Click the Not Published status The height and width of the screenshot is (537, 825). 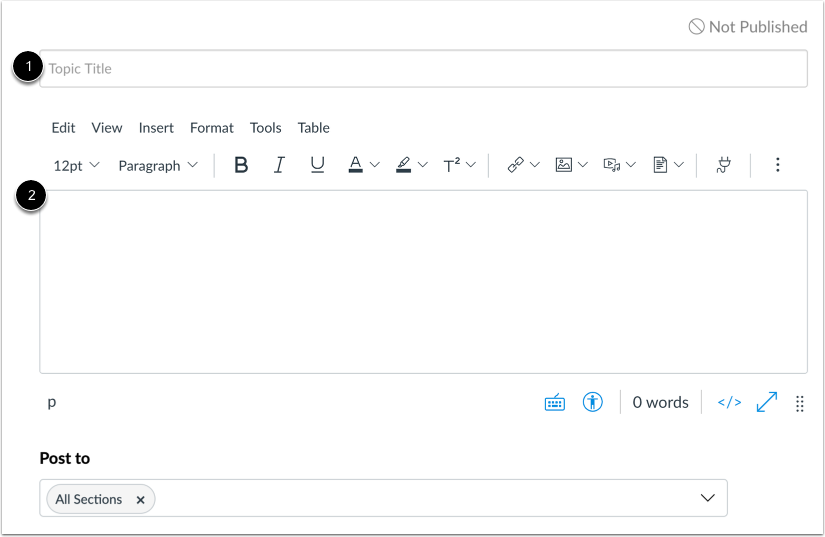(x=748, y=27)
